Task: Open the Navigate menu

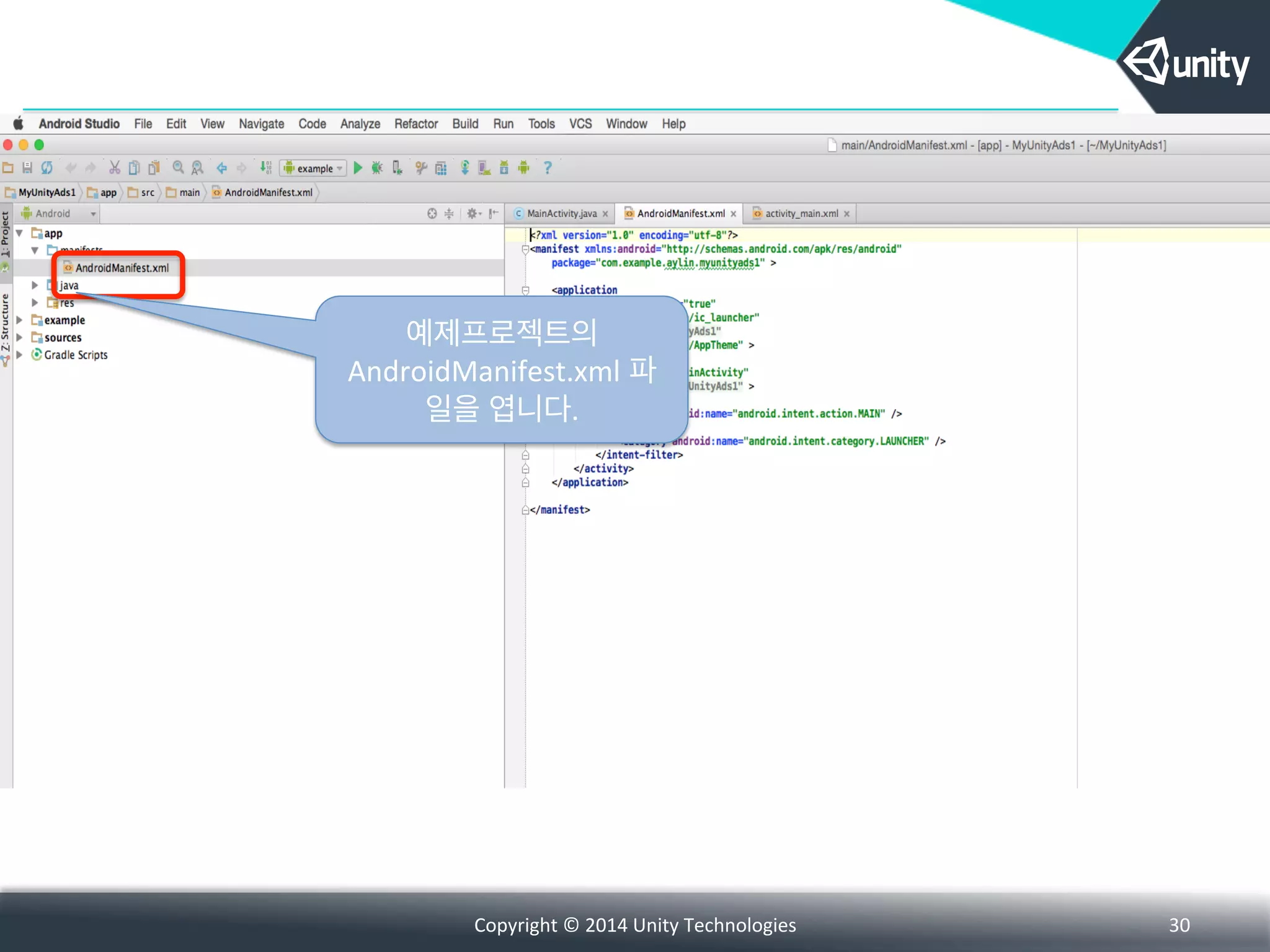Action: point(262,124)
